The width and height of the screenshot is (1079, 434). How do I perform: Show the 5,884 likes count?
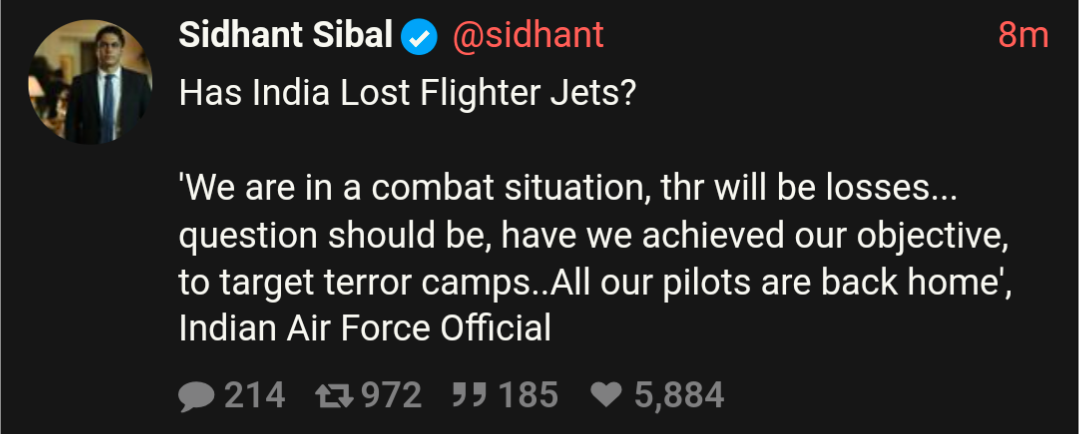click(679, 396)
